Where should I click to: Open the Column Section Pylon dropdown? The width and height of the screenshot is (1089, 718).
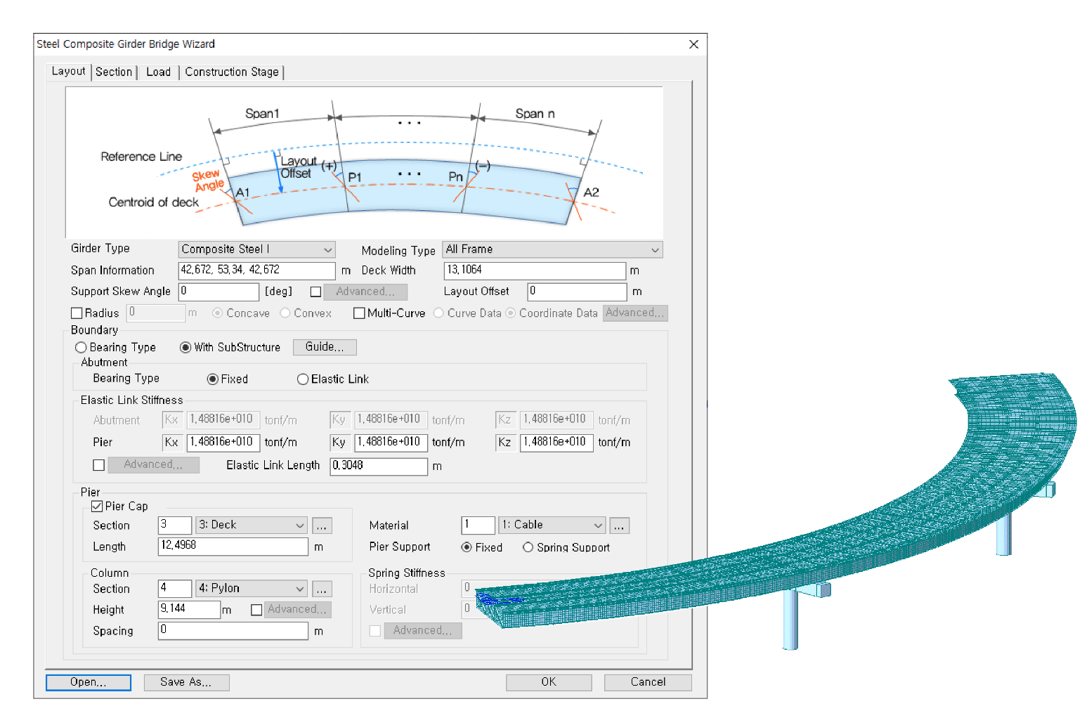[x=251, y=589]
